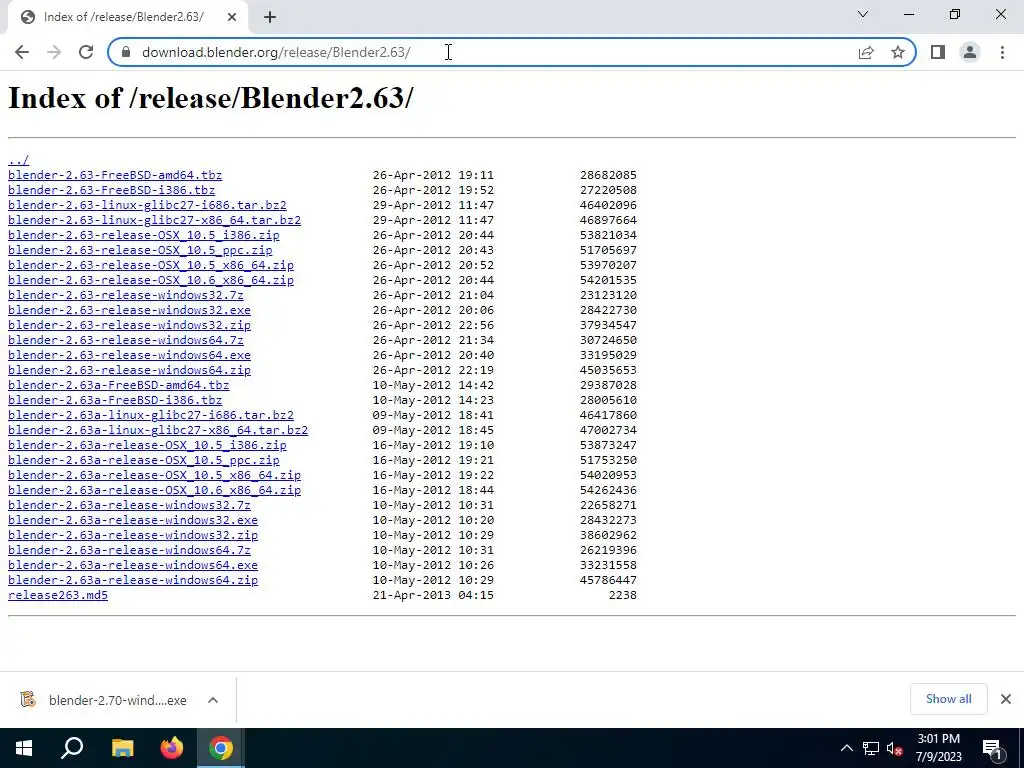
Task: Download blender-2.63a-release-OSX_10.5_i386.zip
Action: pos(148,445)
